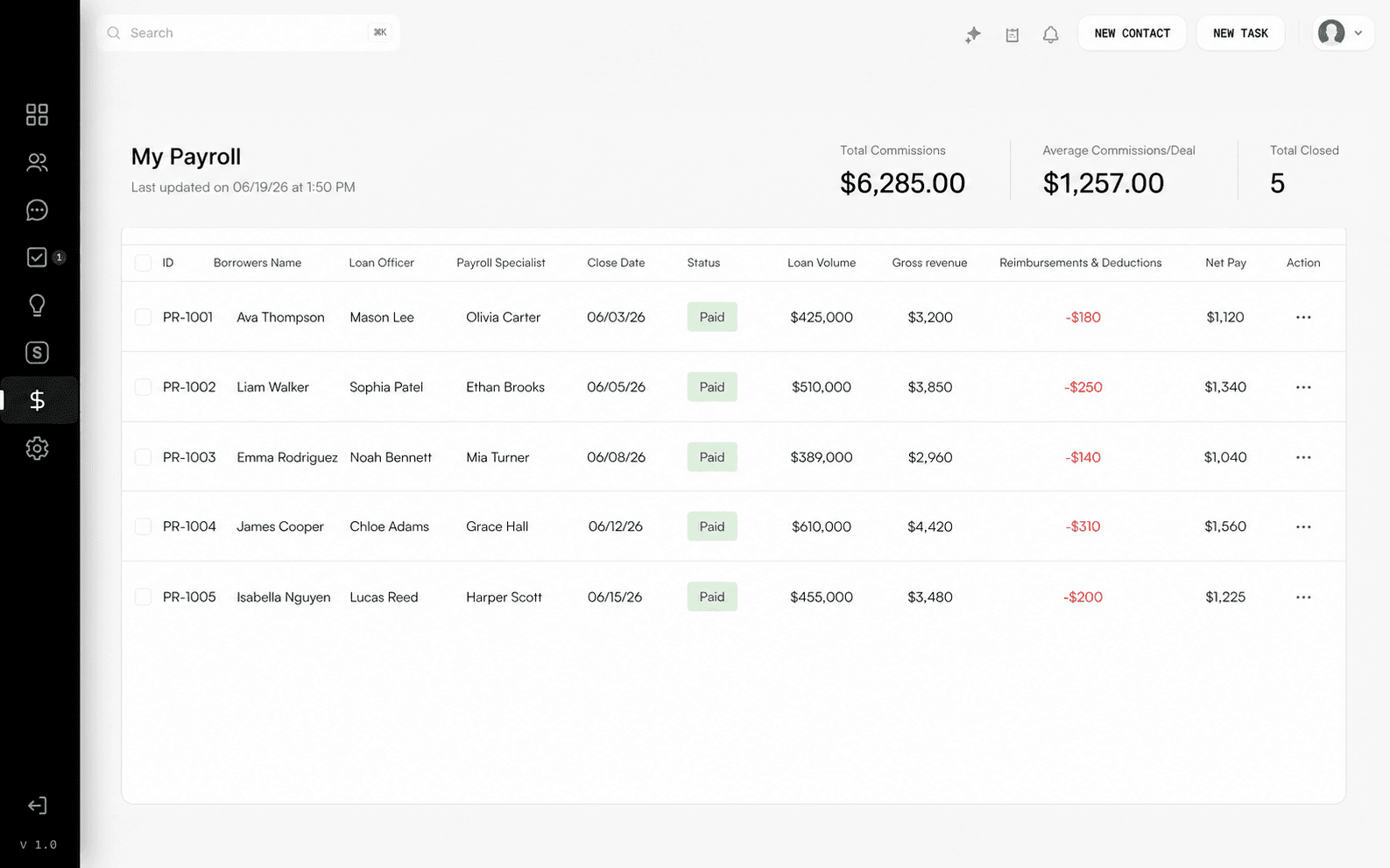Image resolution: width=1390 pixels, height=868 pixels.
Task: Open the tasks checkmark icon with badge
Action: [x=37, y=258]
